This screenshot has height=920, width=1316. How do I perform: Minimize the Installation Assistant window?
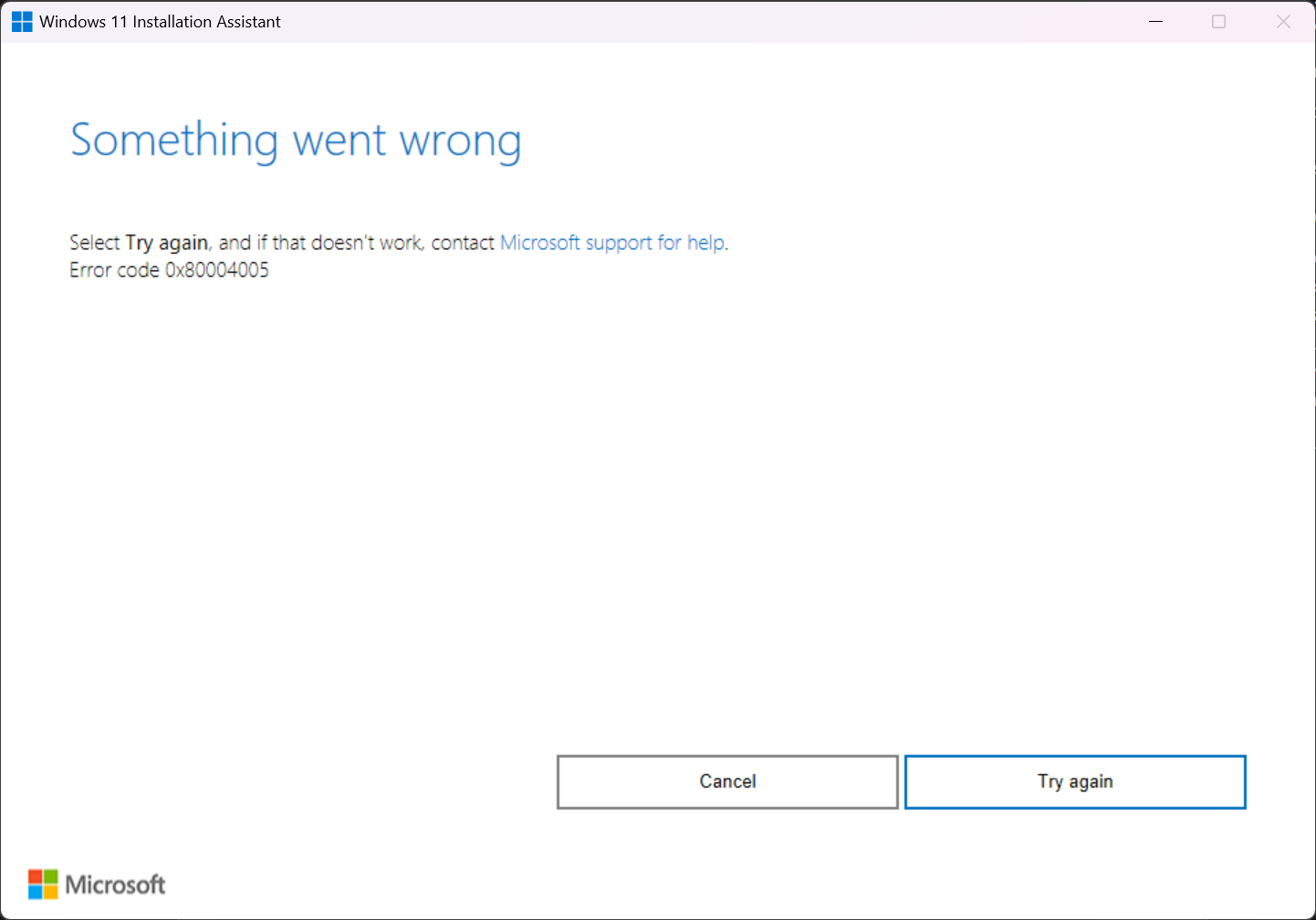pos(1155,21)
